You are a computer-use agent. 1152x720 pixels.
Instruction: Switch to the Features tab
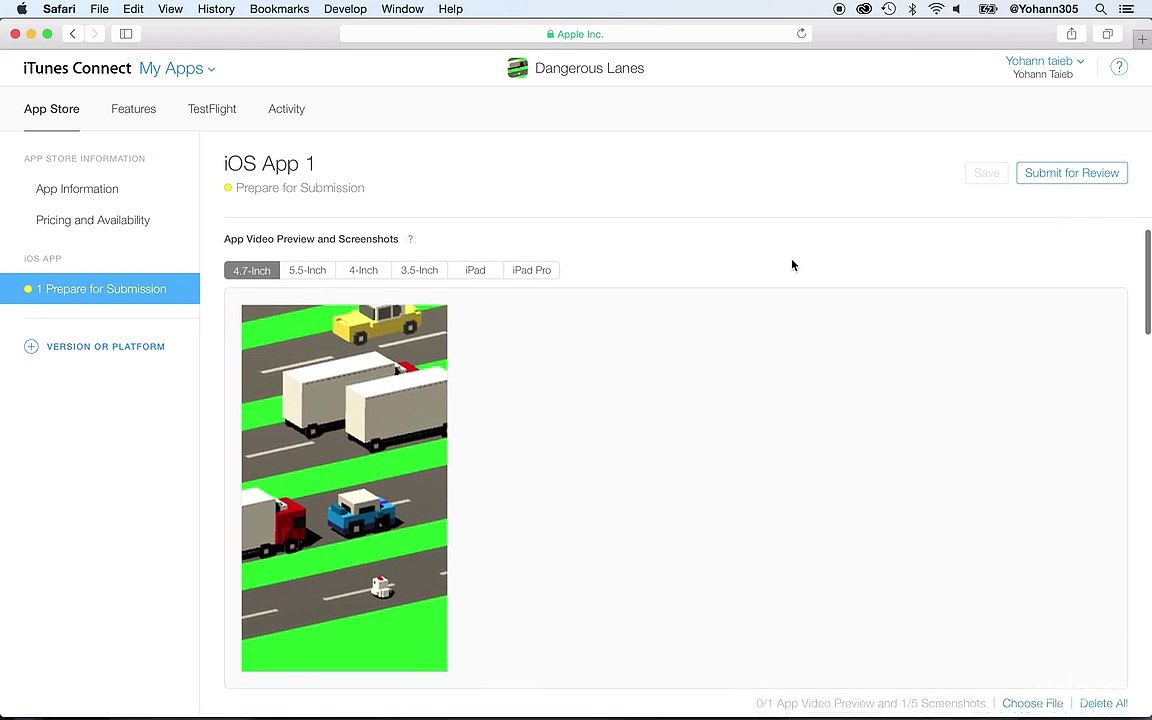pos(134,109)
